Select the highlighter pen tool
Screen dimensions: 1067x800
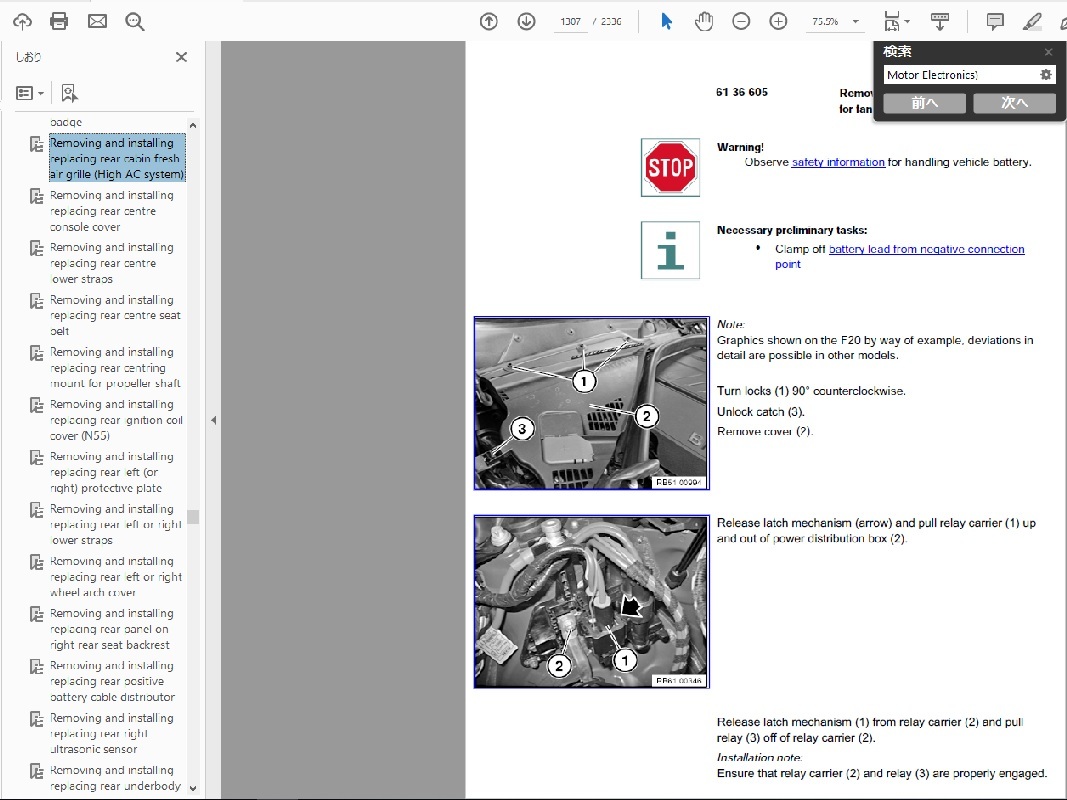(x=1032, y=22)
